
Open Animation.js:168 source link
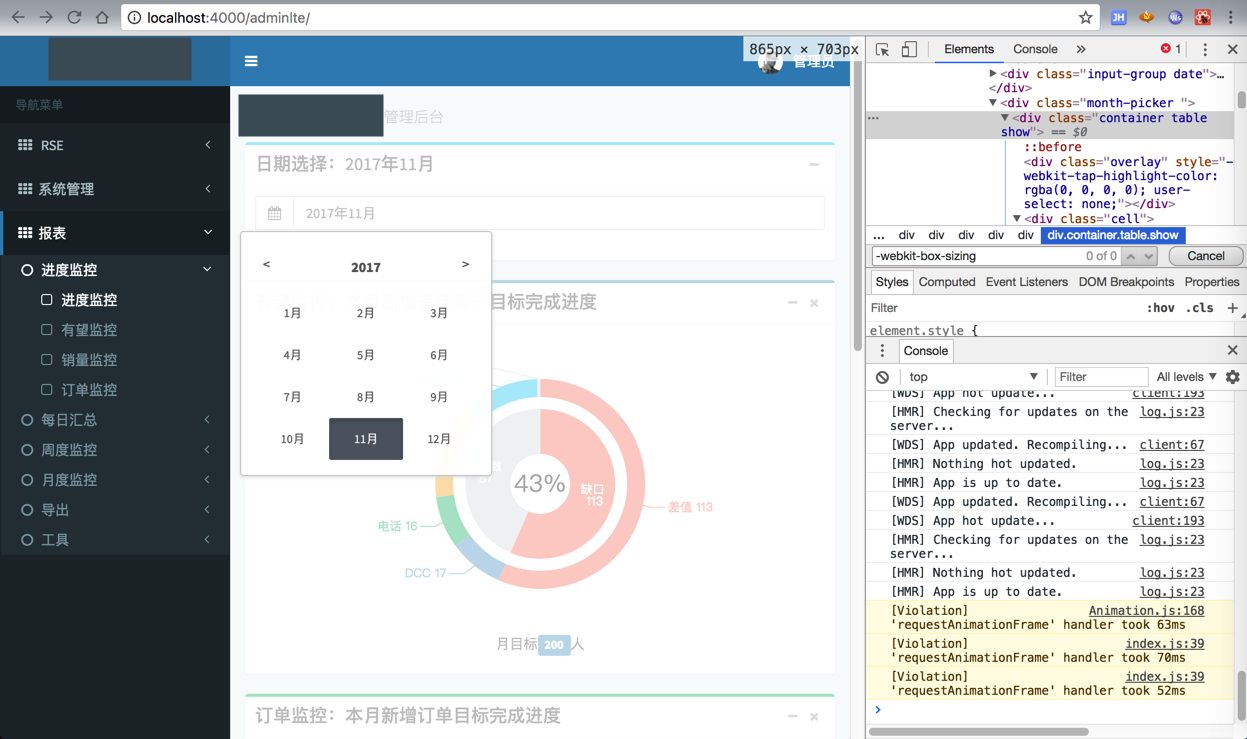(x=1146, y=611)
